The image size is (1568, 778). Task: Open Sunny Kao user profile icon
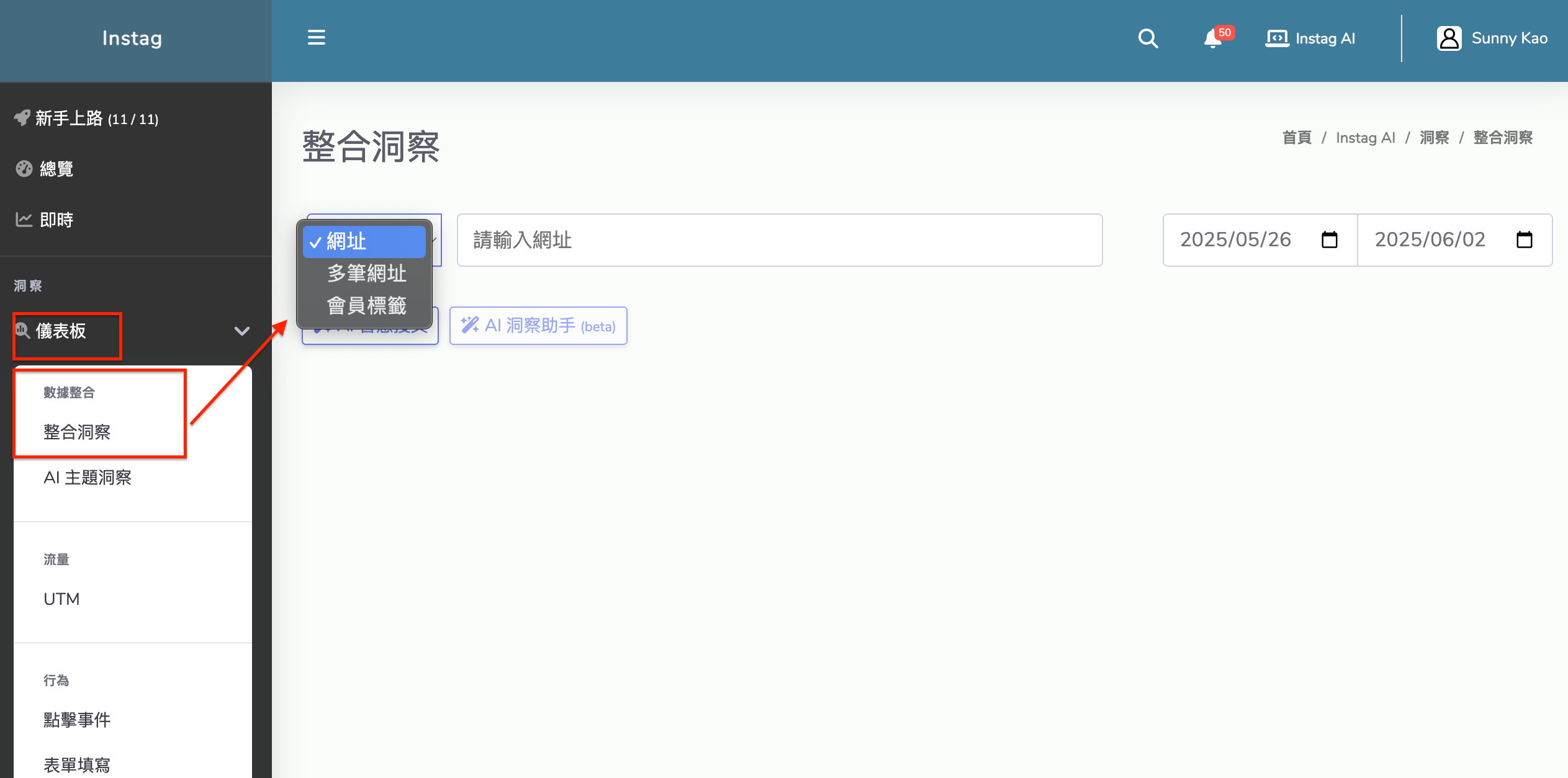tap(1449, 38)
